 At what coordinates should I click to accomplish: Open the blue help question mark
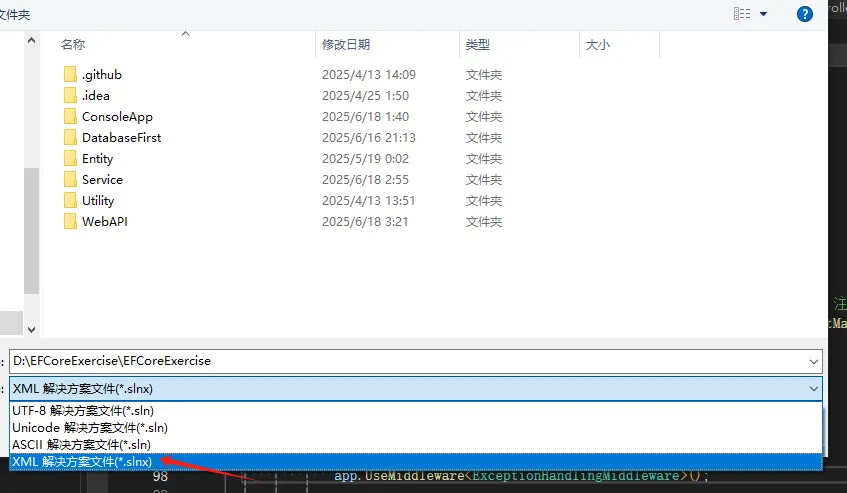[805, 14]
